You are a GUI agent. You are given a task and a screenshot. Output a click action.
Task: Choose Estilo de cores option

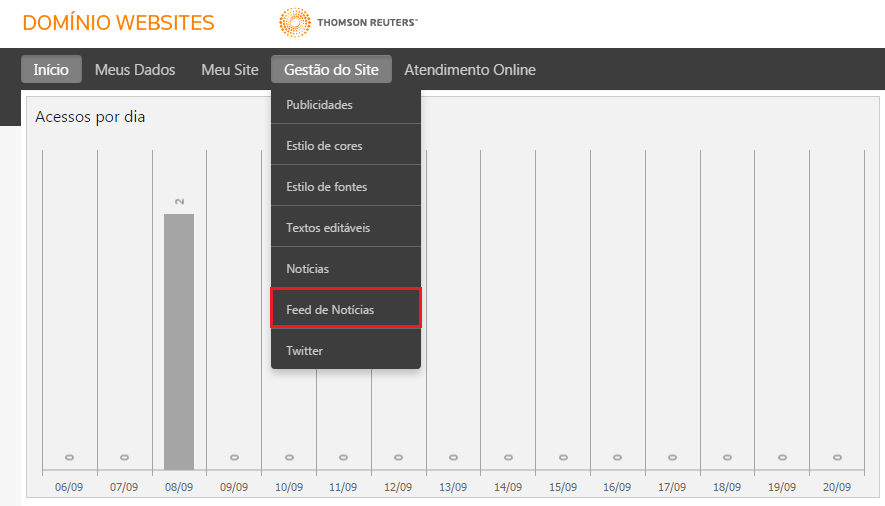[346, 146]
